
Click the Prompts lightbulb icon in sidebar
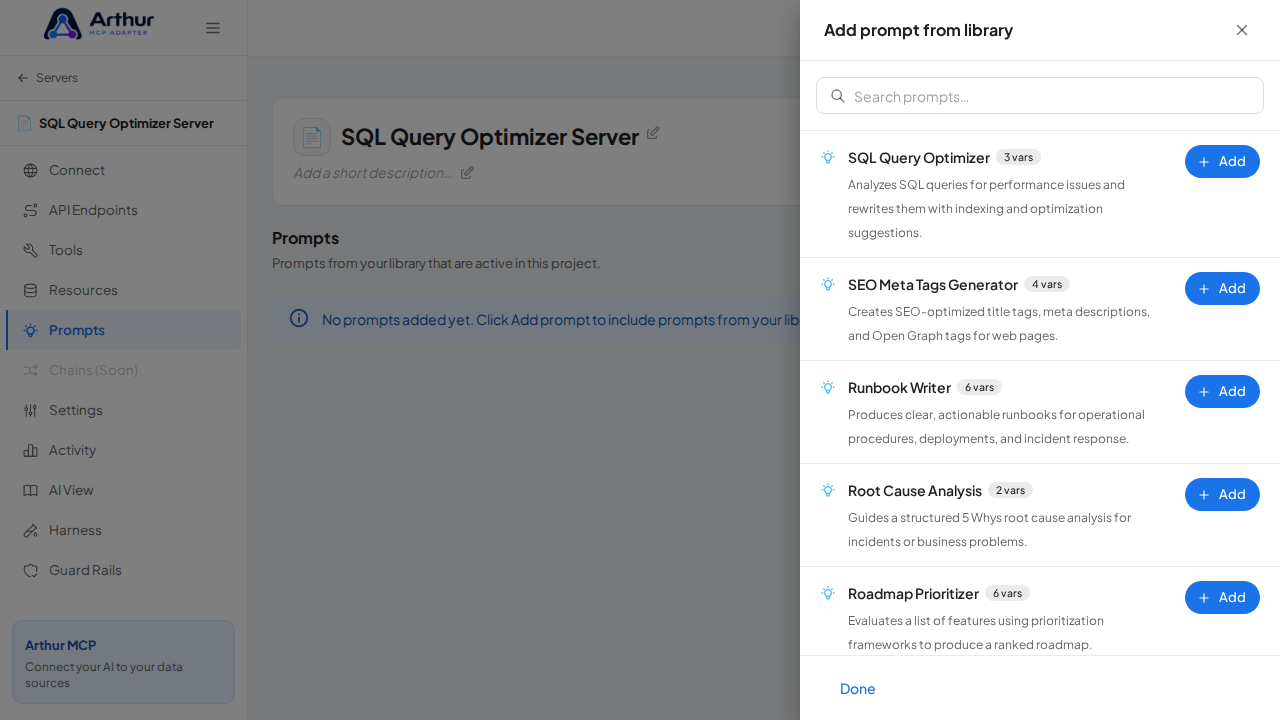pyautogui.click(x=31, y=330)
